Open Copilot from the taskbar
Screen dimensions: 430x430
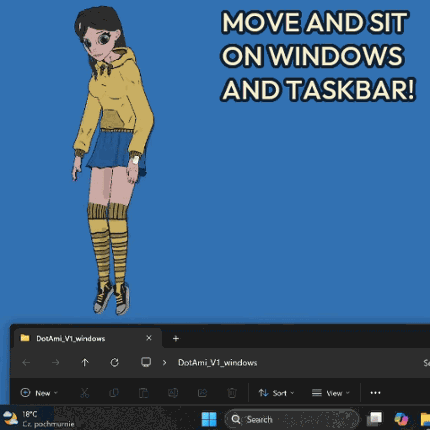coord(401,419)
